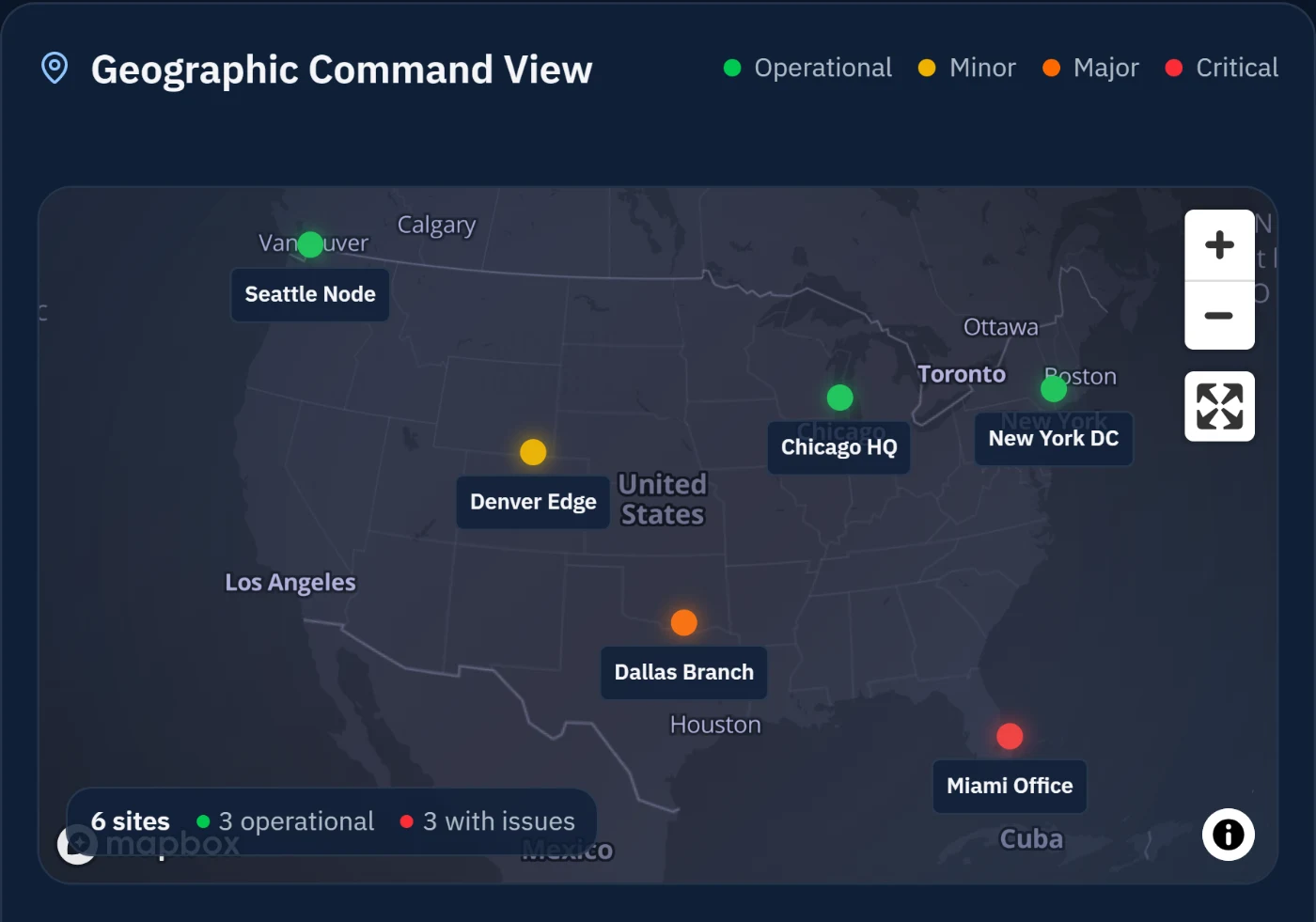Click the Mapbox logo
Image resolution: width=1316 pixels, height=922 pixels.
[150, 843]
